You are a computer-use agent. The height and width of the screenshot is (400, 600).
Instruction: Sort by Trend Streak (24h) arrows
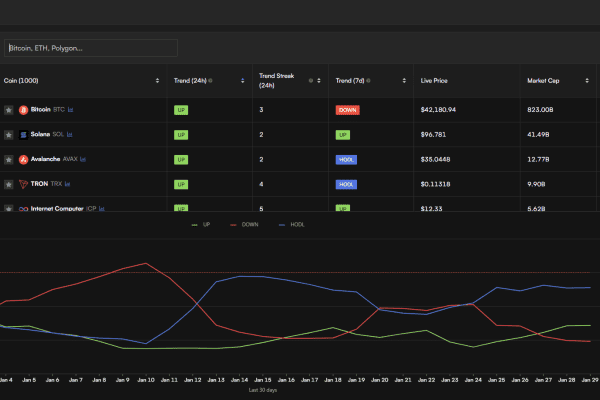click(319, 81)
